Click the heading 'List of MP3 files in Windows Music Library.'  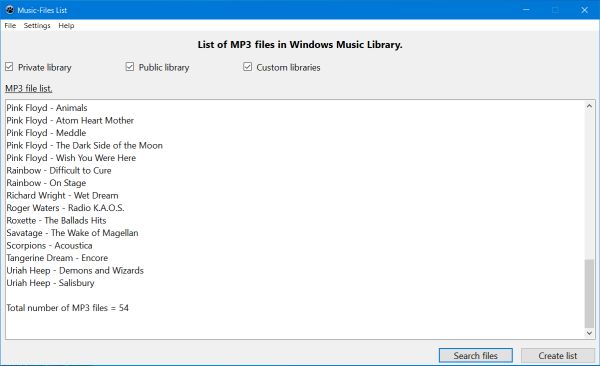(300, 45)
